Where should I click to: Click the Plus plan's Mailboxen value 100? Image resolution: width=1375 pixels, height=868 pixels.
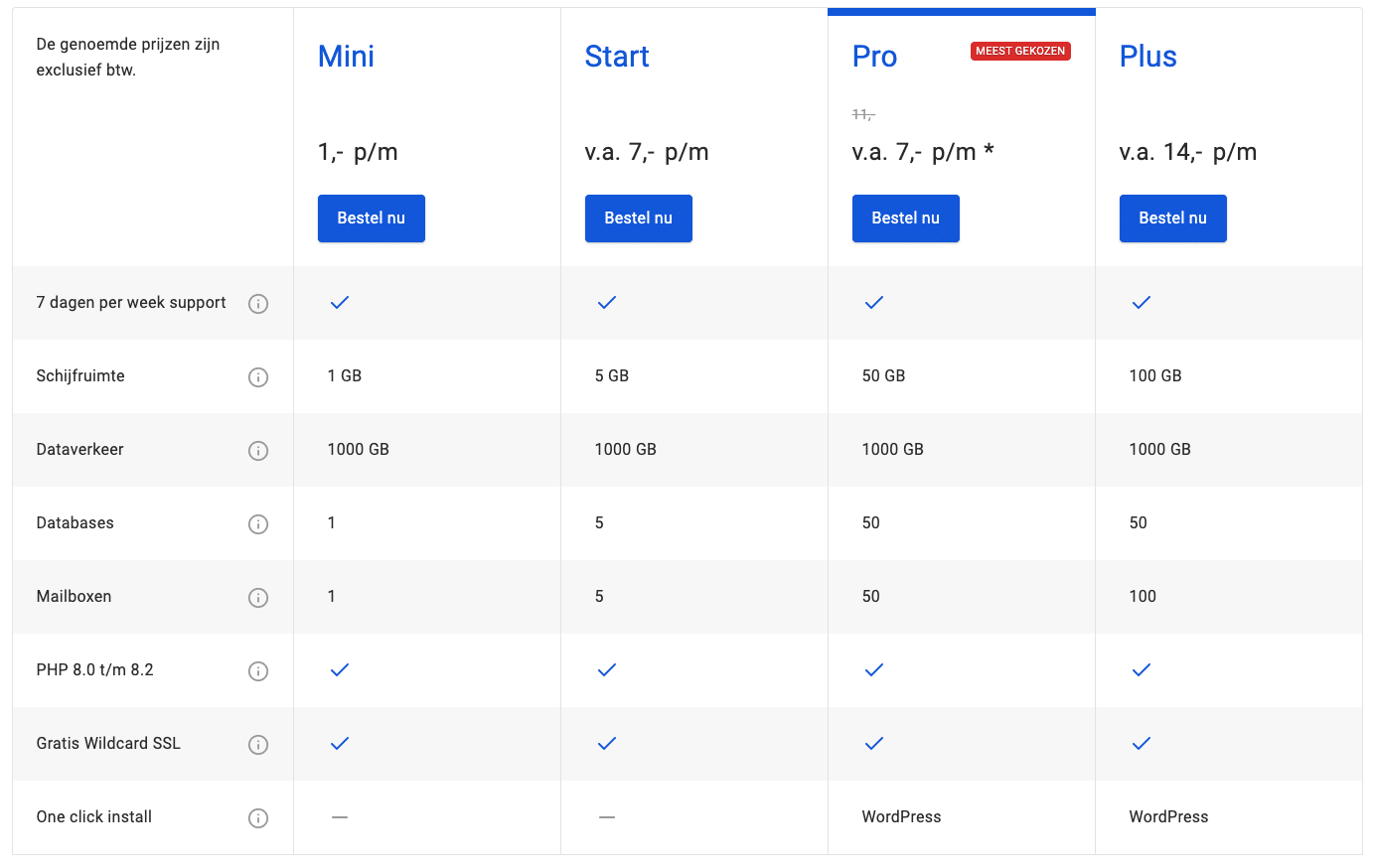point(1143,597)
